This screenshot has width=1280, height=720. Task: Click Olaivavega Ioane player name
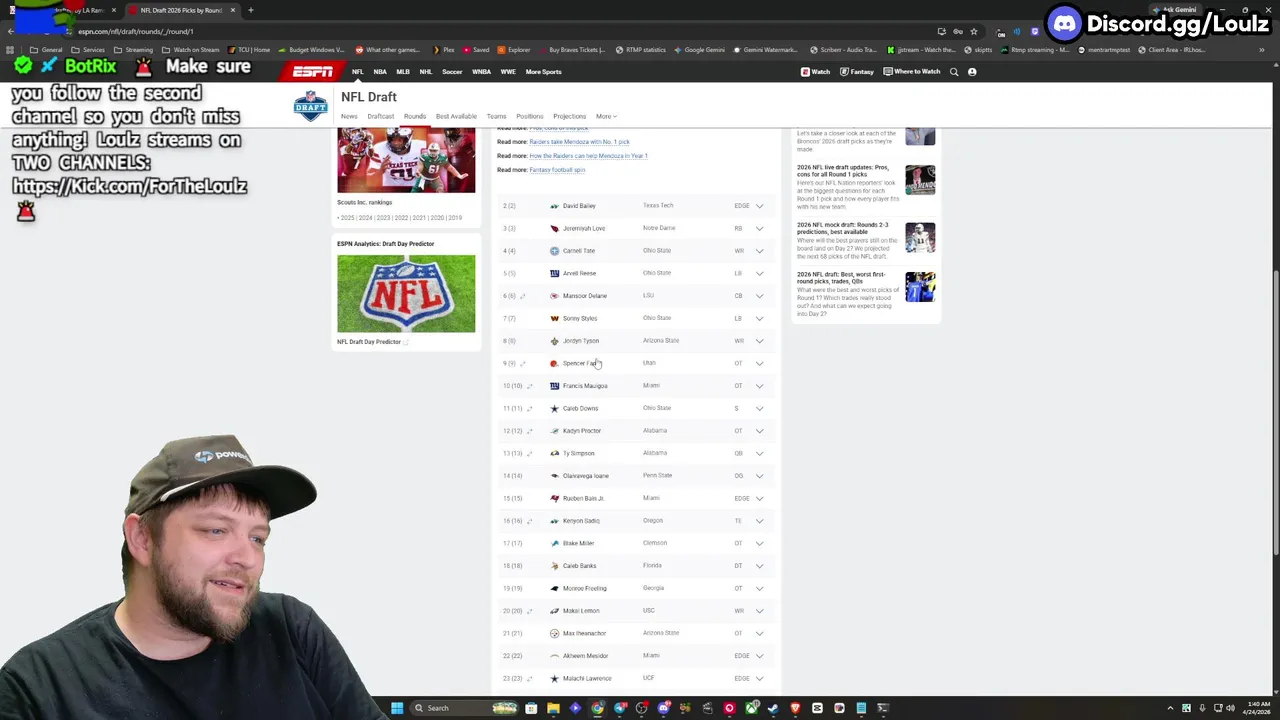click(586, 476)
